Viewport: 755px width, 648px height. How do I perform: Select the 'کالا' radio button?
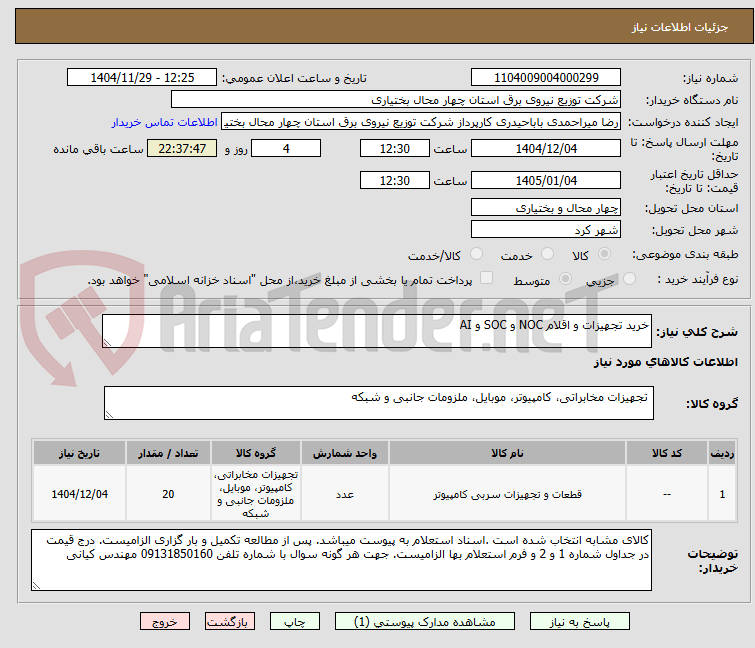pyautogui.click(x=604, y=254)
